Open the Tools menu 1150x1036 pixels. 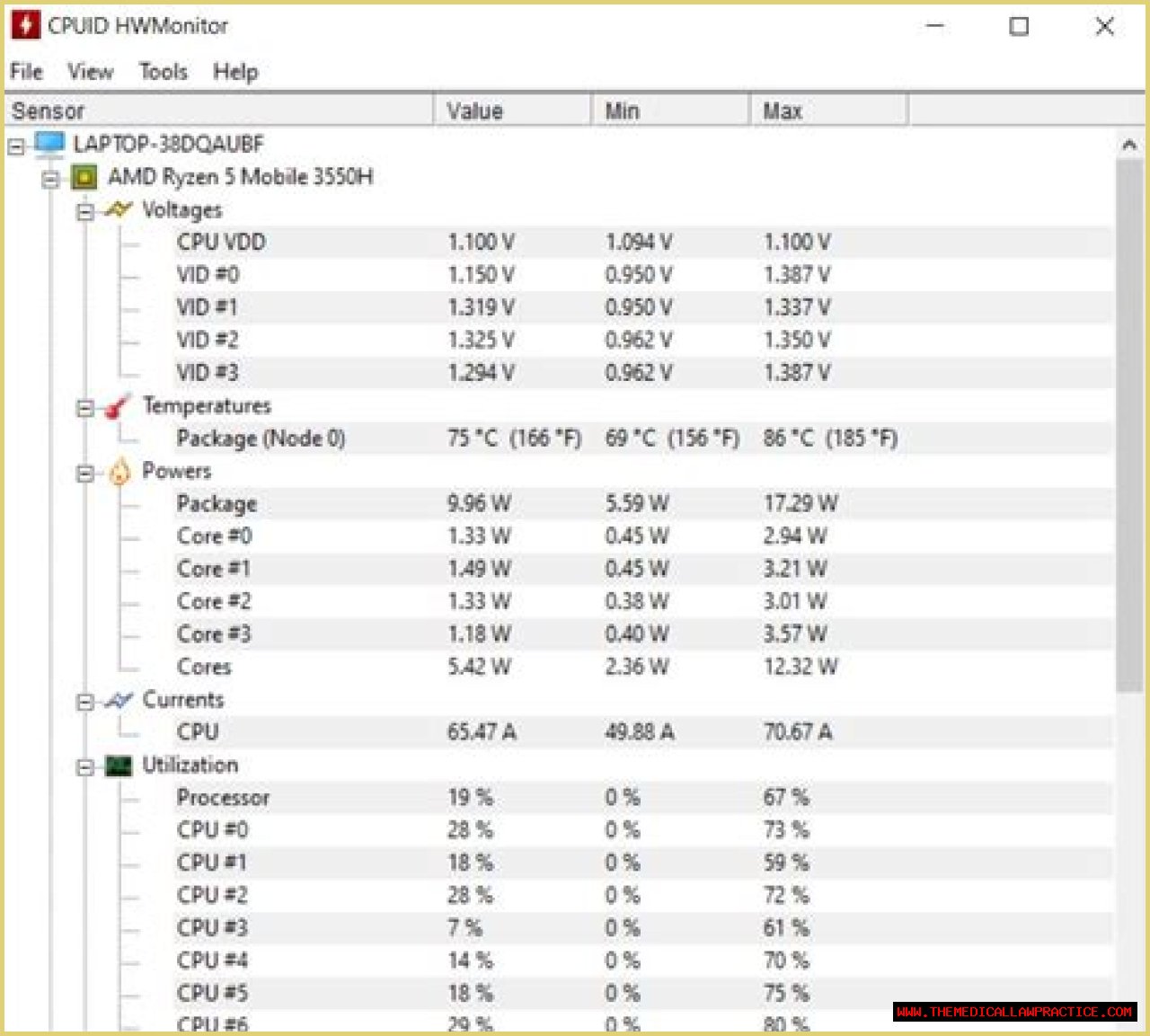point(164,72)
